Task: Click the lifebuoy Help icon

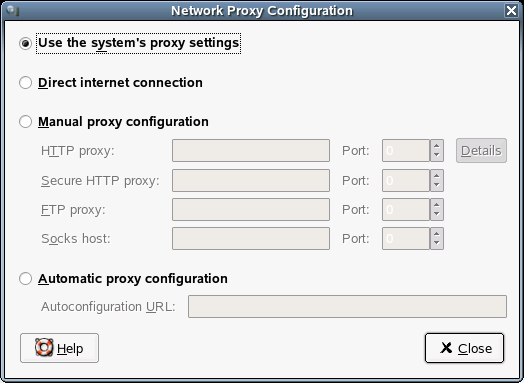Action: pos(44,348)
